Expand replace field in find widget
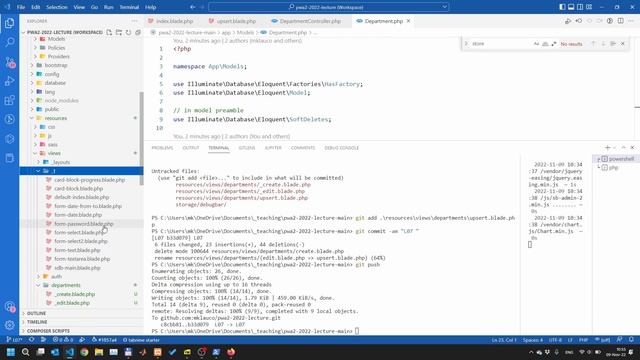The image size is (640, 360). 466,44
